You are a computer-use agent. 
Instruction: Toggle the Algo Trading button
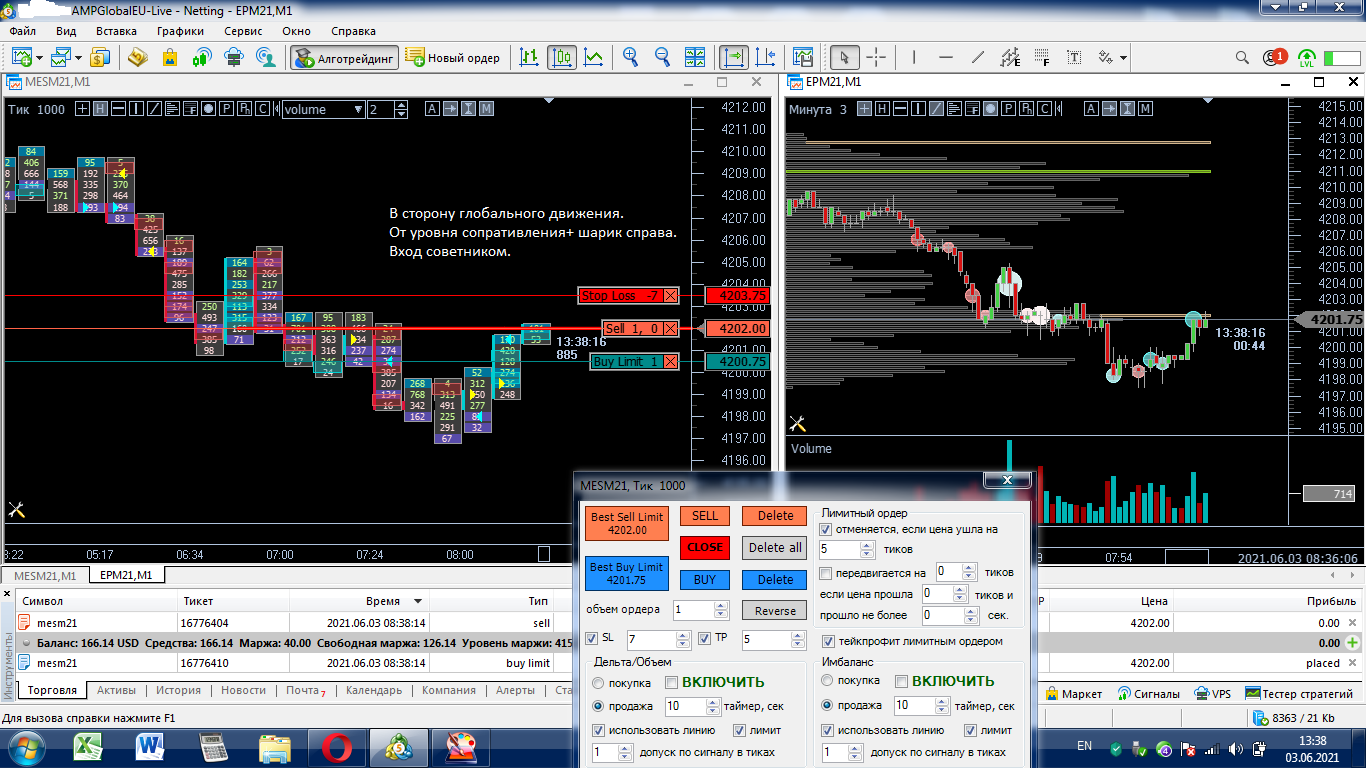tap(344, 57)
